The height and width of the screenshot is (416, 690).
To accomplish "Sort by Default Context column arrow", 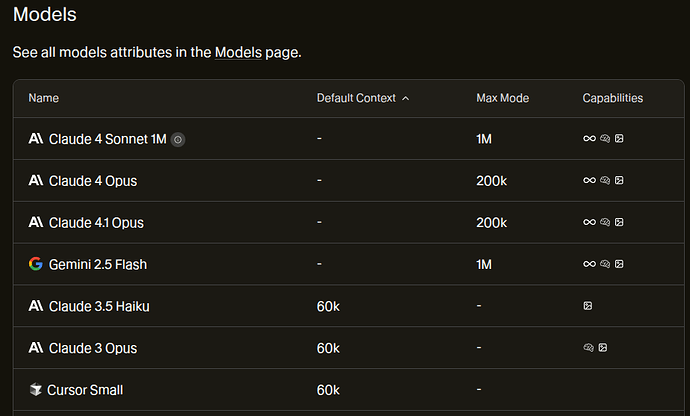I will point(406,98).
